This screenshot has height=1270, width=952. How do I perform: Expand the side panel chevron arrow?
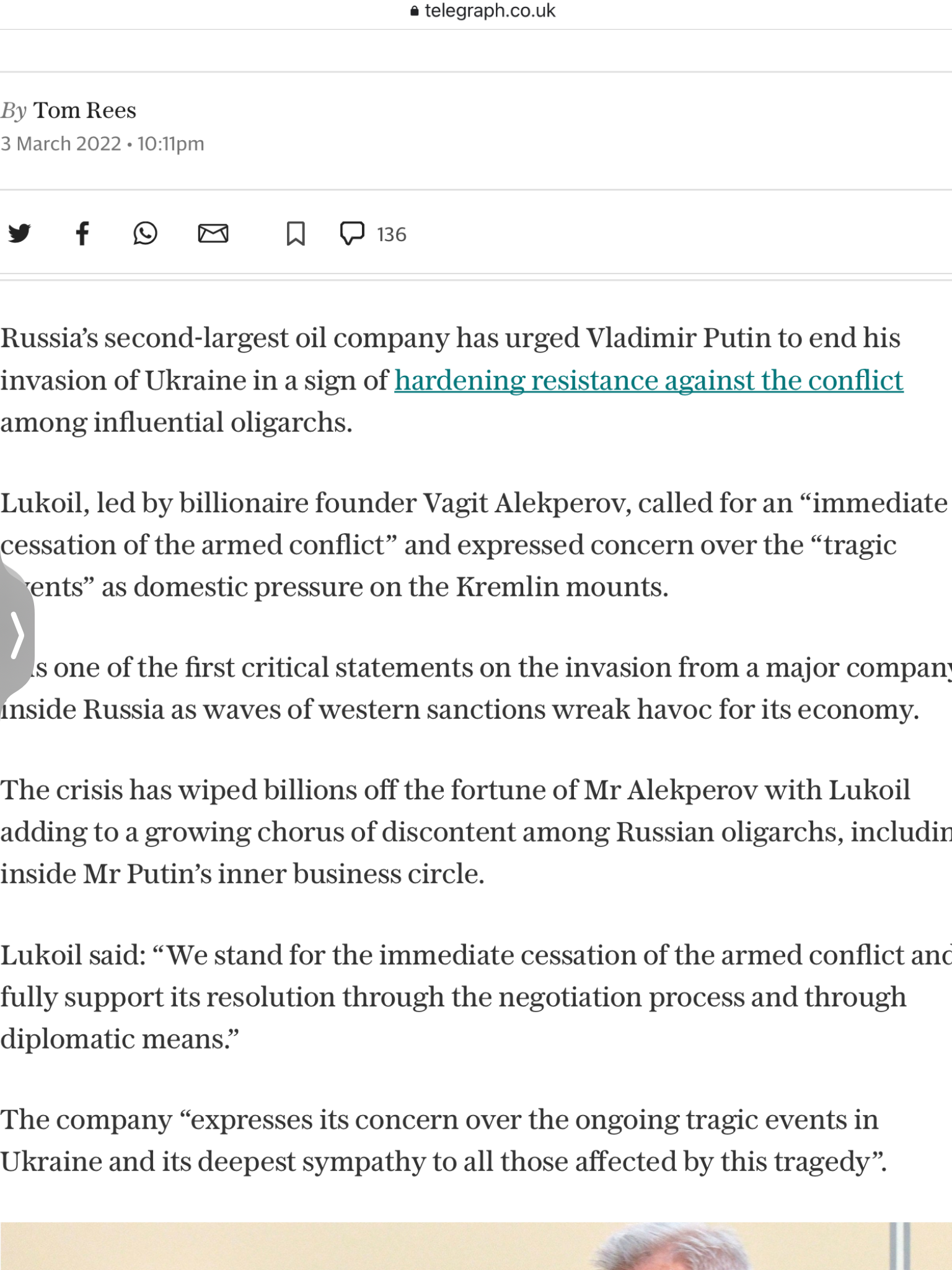[x=16, y=634]
